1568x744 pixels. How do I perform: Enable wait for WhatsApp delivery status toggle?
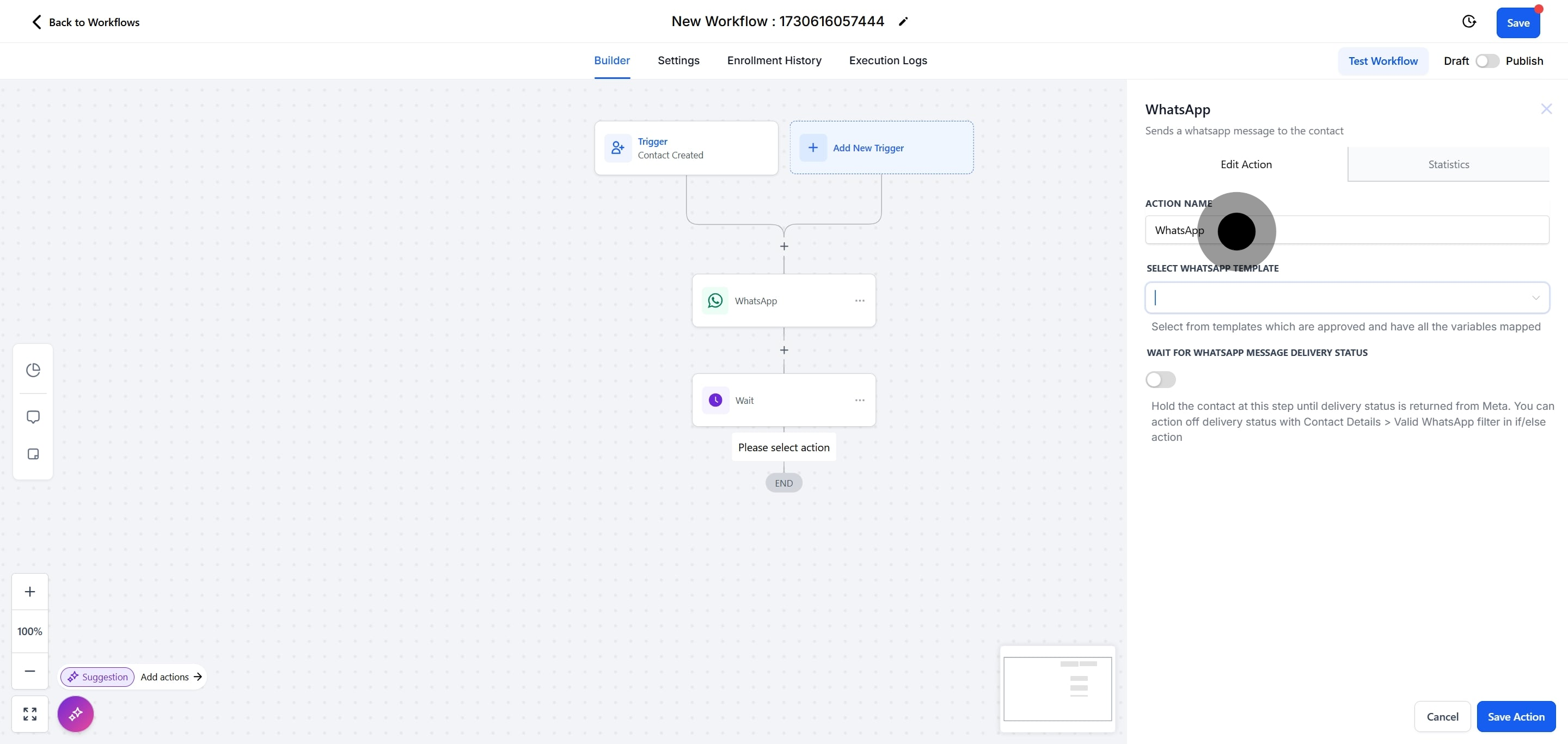point(1160,379)
